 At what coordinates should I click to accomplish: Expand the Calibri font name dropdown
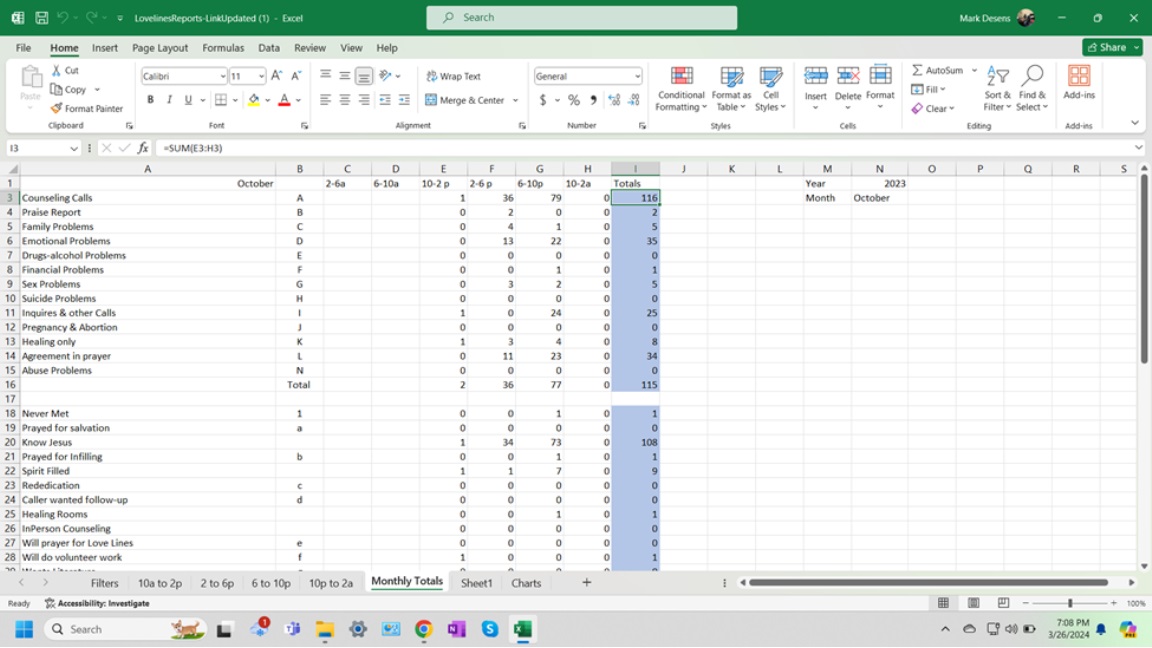[222, 77]
